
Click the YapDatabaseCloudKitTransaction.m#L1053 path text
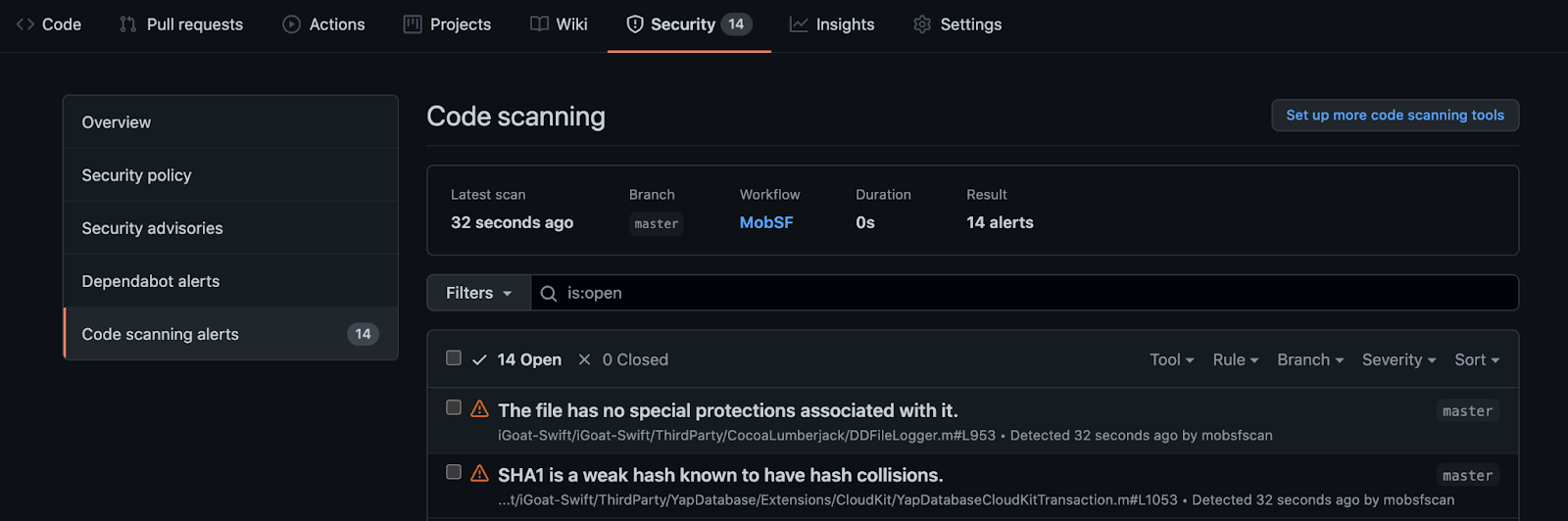click(838, 500)
